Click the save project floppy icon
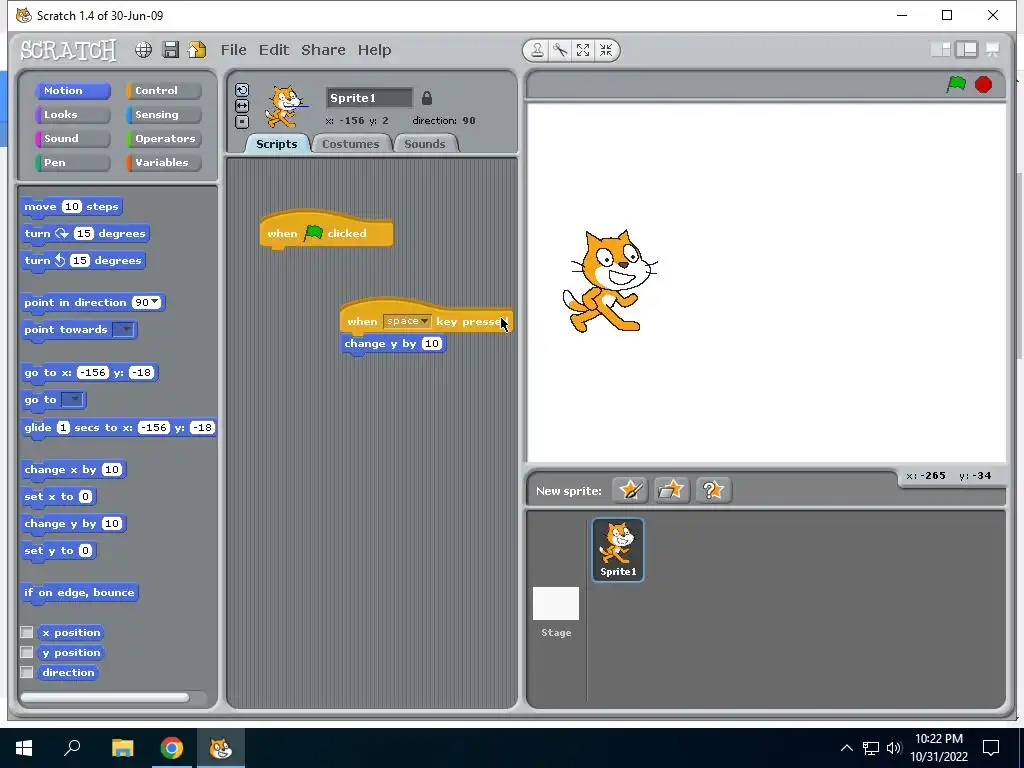Screen dimensions: 1024x768 click(x=170, y=50)
